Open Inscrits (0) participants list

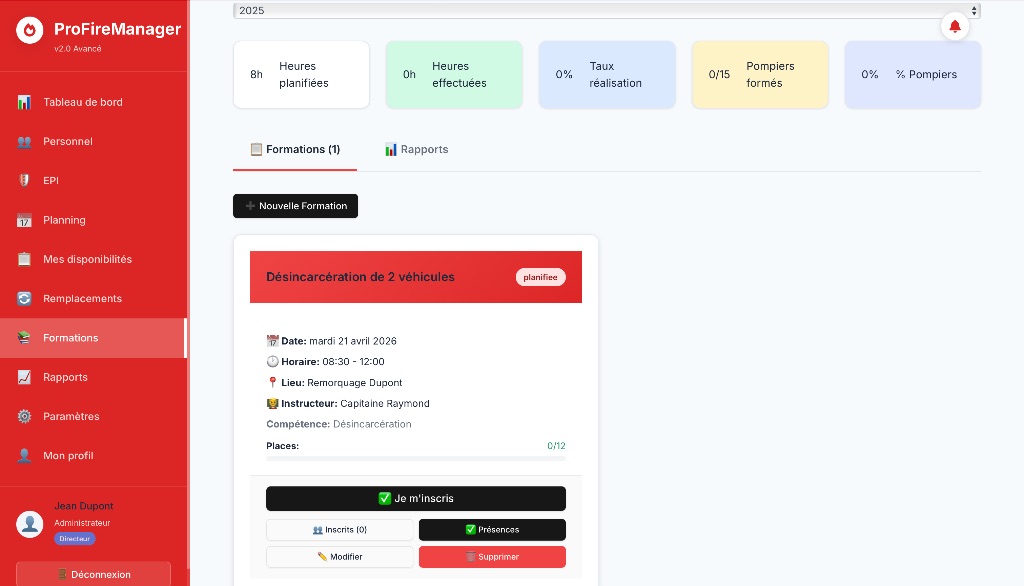(x=340, y=529)
